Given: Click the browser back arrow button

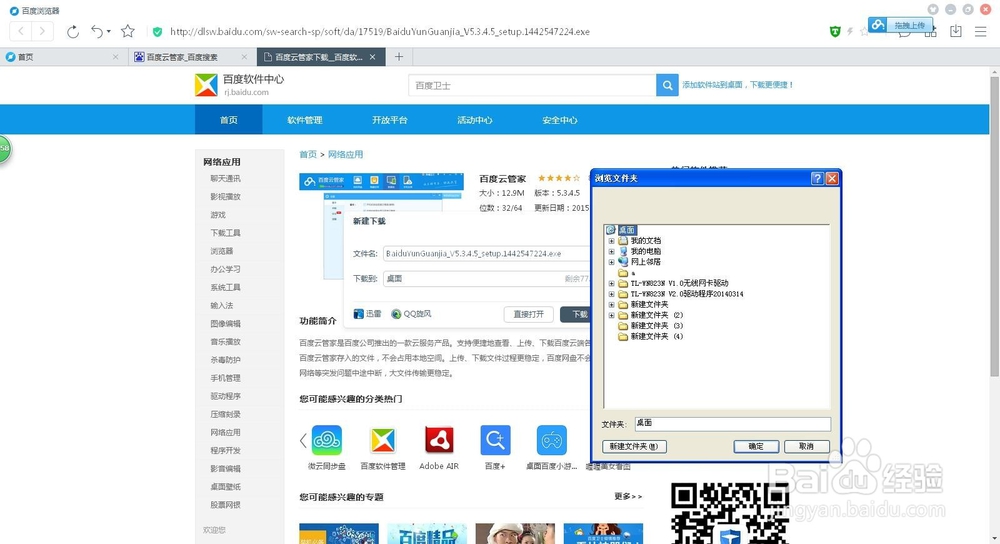Looking at the screenshot, I should point(21,31).
